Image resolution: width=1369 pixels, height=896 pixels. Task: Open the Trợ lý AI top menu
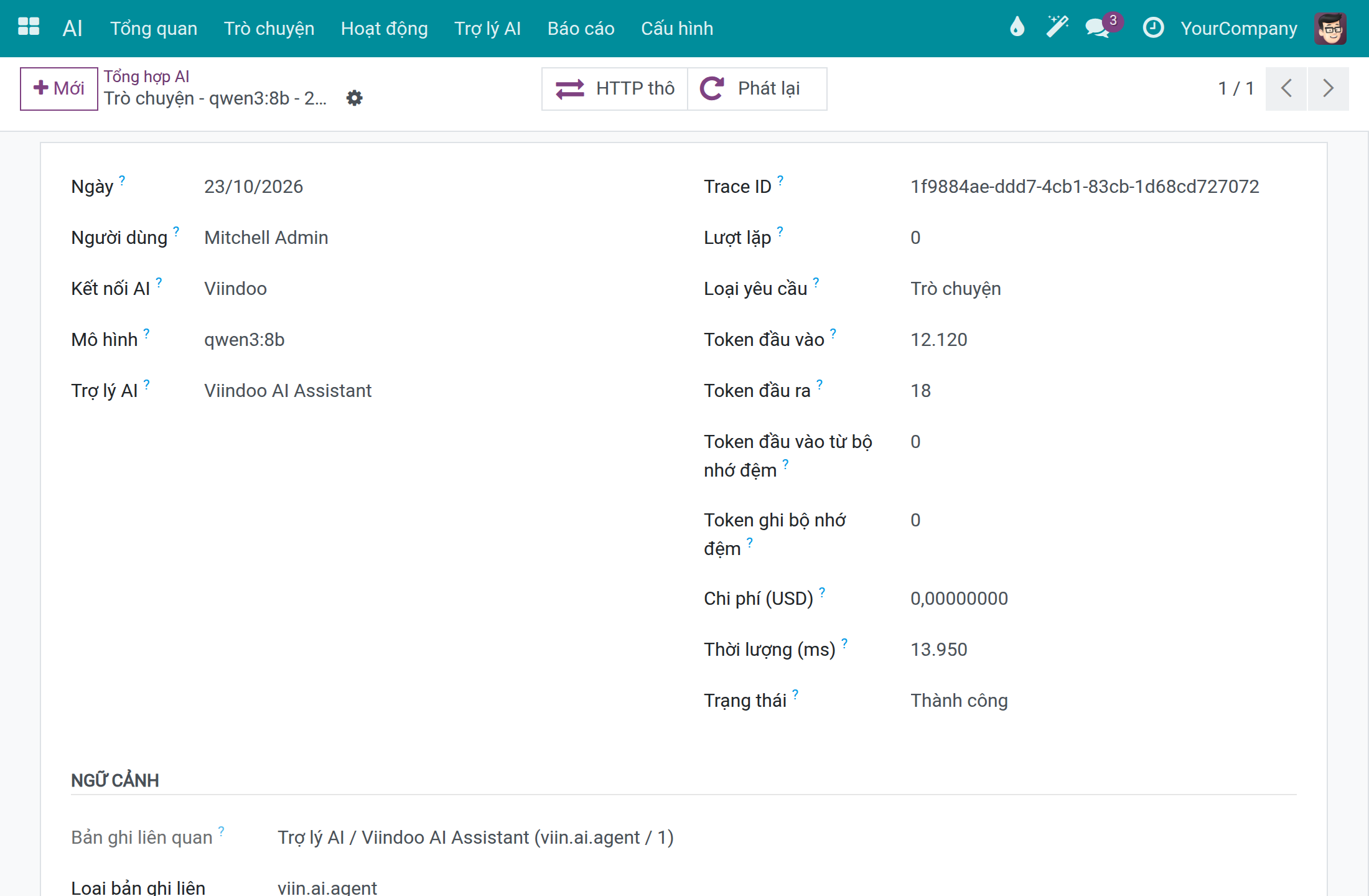(x=487, y=28)
